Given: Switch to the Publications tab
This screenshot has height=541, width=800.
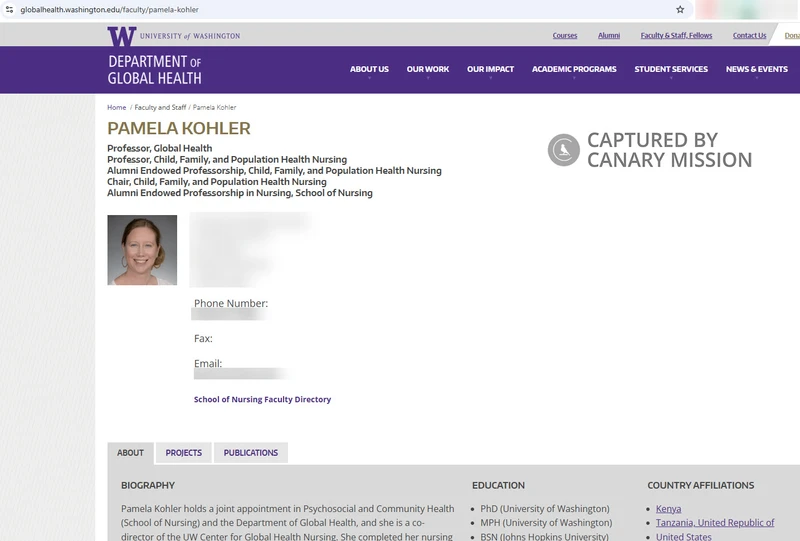Looking at the screenshot, I should pyautogui.click(x=251, y=453).
